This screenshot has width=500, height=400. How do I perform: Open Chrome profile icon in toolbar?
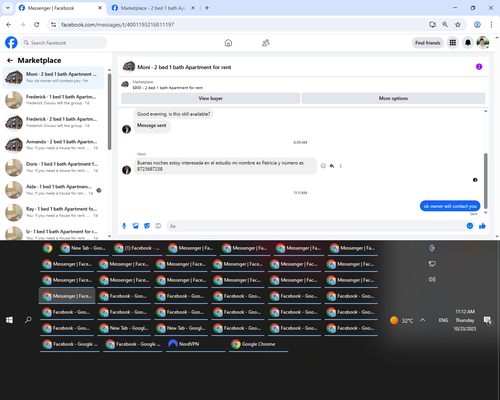[x=477, y=24]
